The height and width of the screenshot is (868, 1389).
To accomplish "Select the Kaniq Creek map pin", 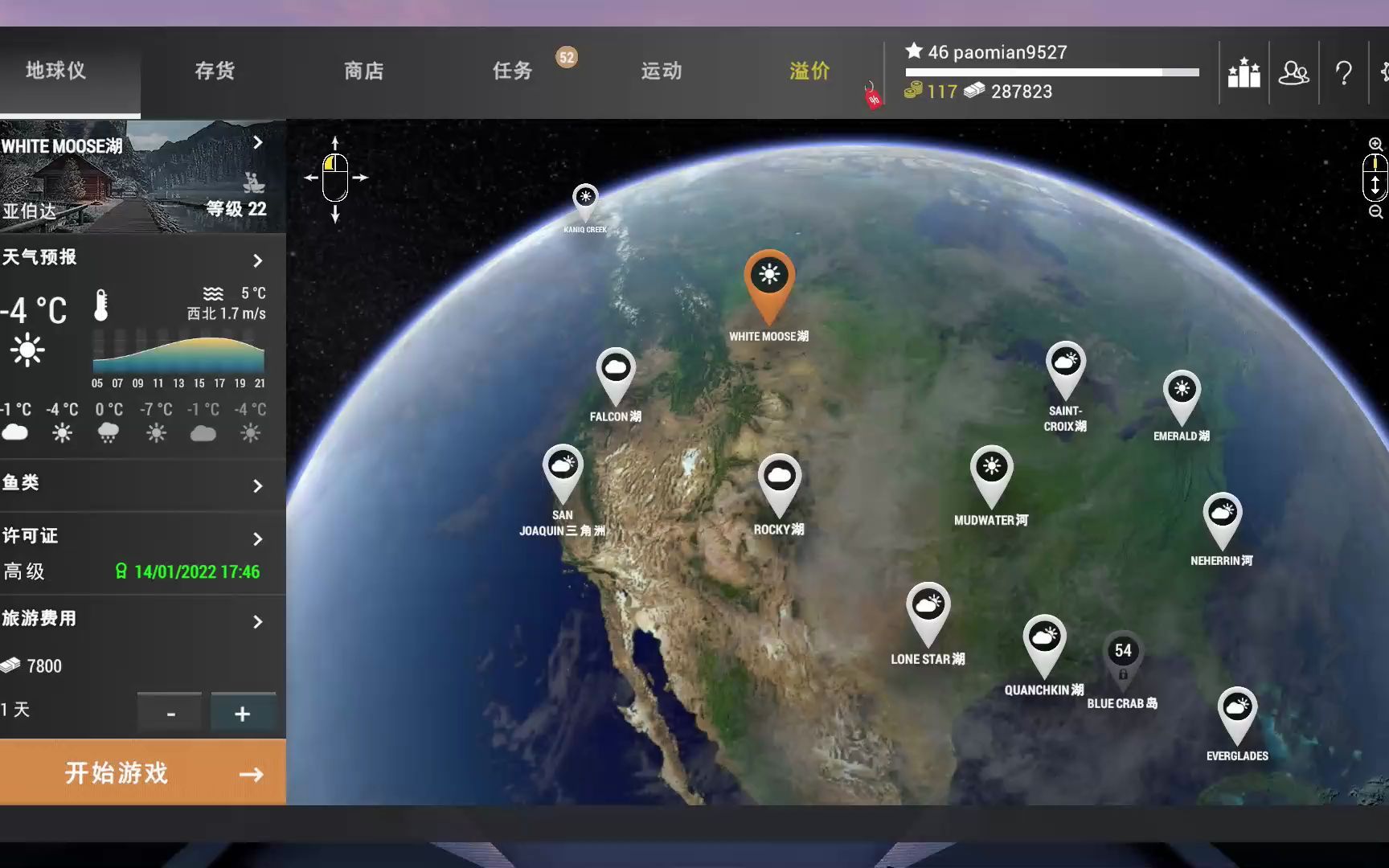I will (x=585, y=201).
